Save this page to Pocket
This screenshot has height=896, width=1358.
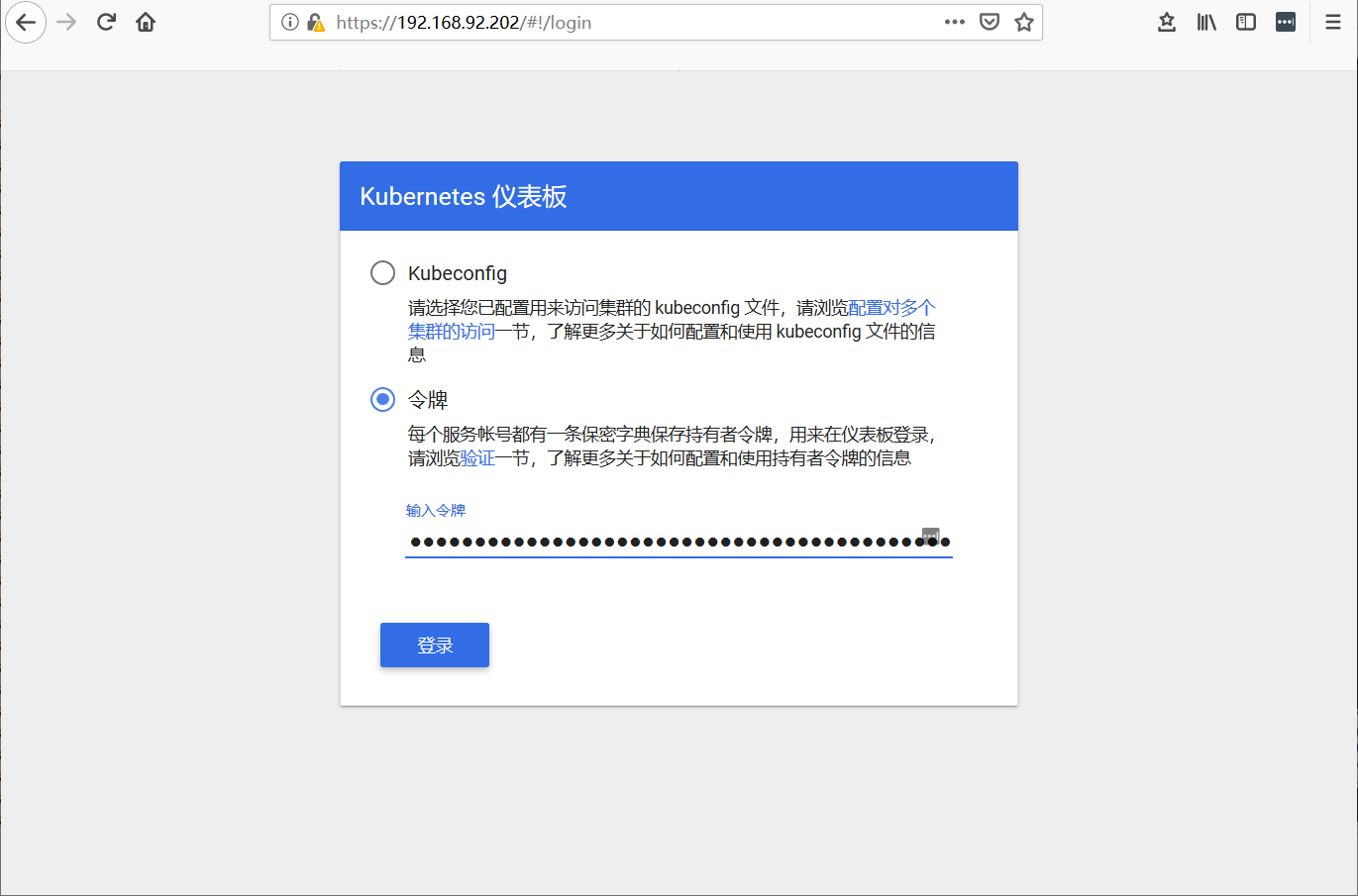point(989,21)
